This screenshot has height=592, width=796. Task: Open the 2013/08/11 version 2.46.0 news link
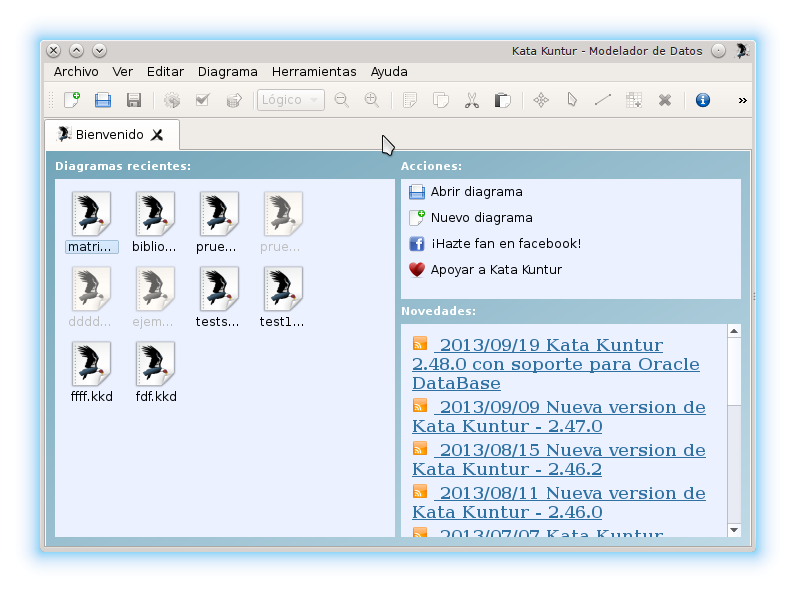(x=558, y=503)
